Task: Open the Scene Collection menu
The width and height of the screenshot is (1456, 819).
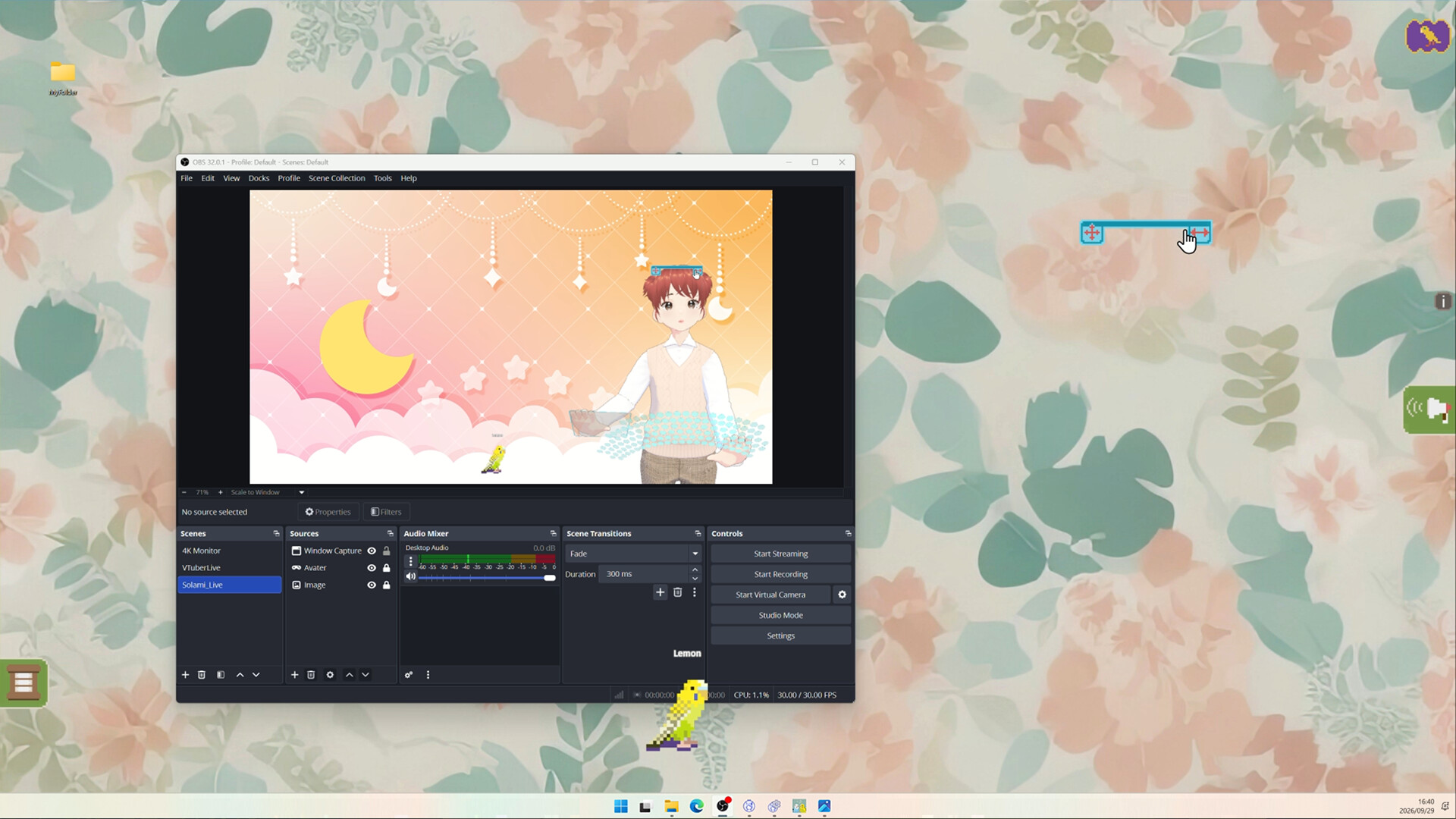Action: click(337, 178)
